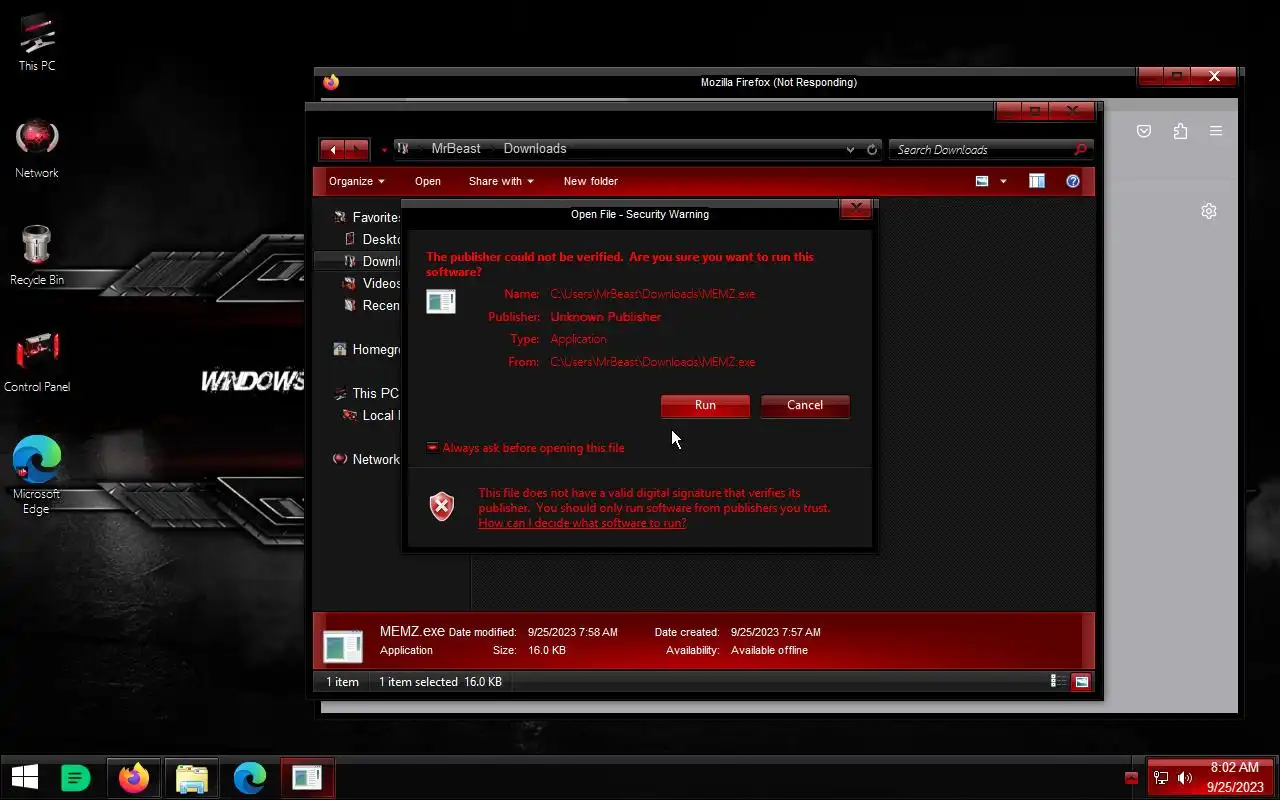Select Network in navigation pane
The height and width of the screenshot is (800, 1280).
(x=366, y=459)
